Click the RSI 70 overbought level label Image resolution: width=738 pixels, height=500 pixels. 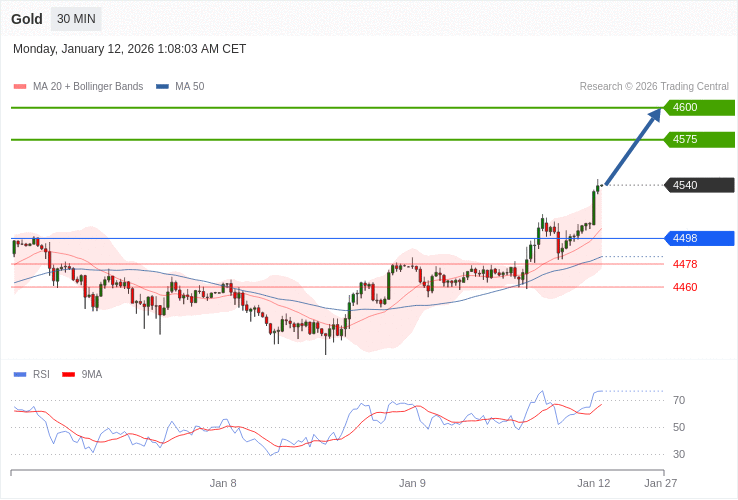(x=679, y=400)
